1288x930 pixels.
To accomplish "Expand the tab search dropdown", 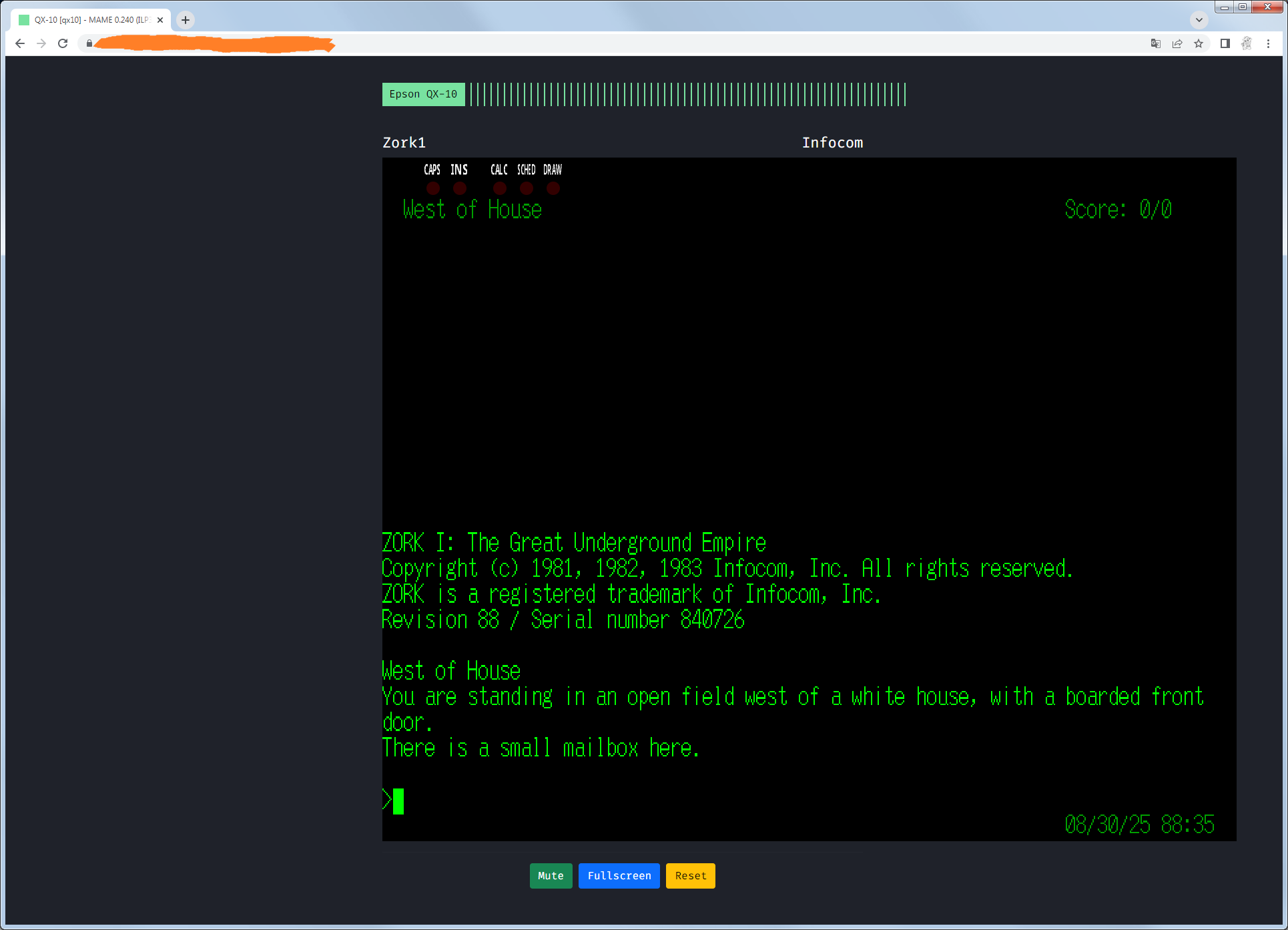I will click(1199, 19).
